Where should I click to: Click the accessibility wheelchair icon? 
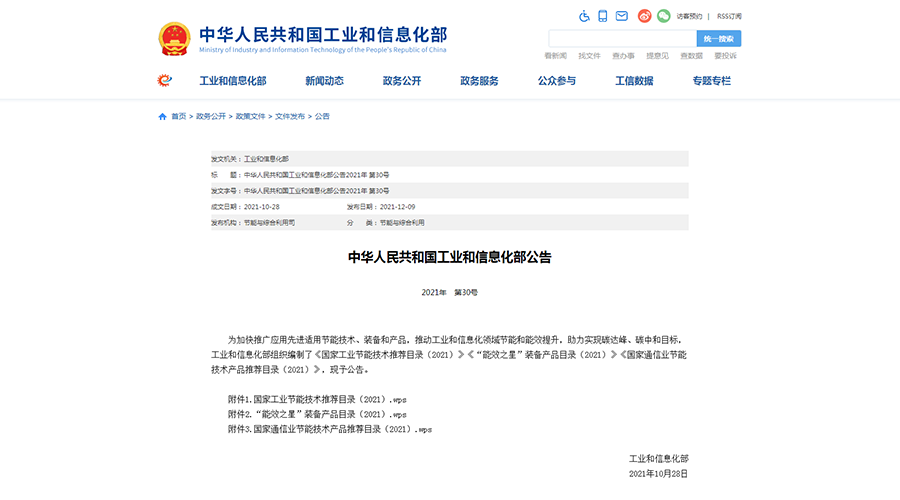coord(585,16)
